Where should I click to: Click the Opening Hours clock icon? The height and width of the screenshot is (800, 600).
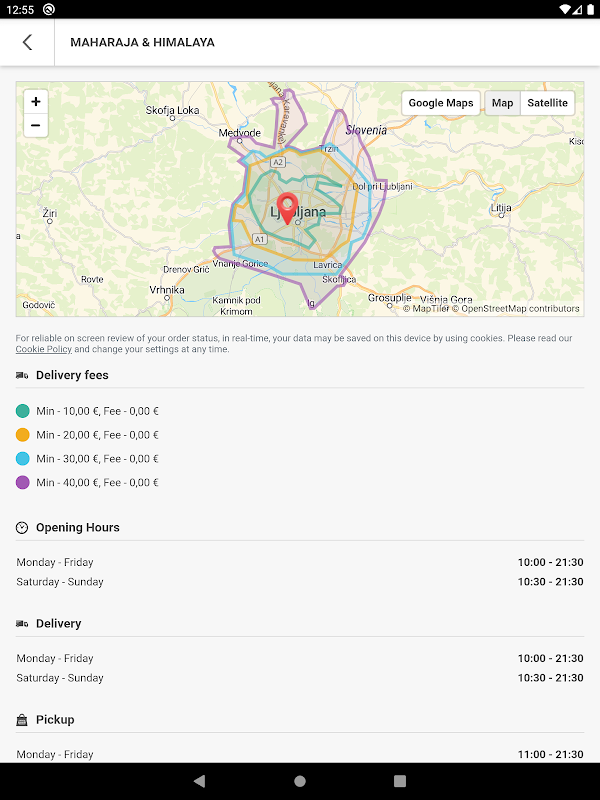click(x=22, y=528)
